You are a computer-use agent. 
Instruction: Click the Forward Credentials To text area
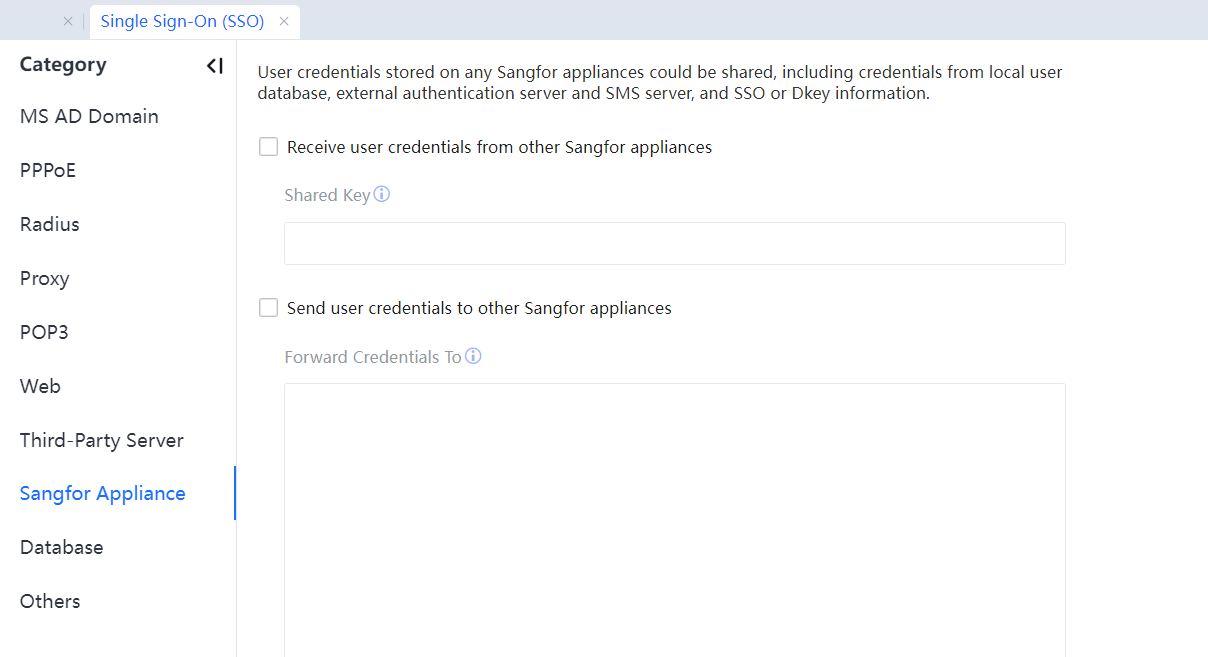pos(674,518)
